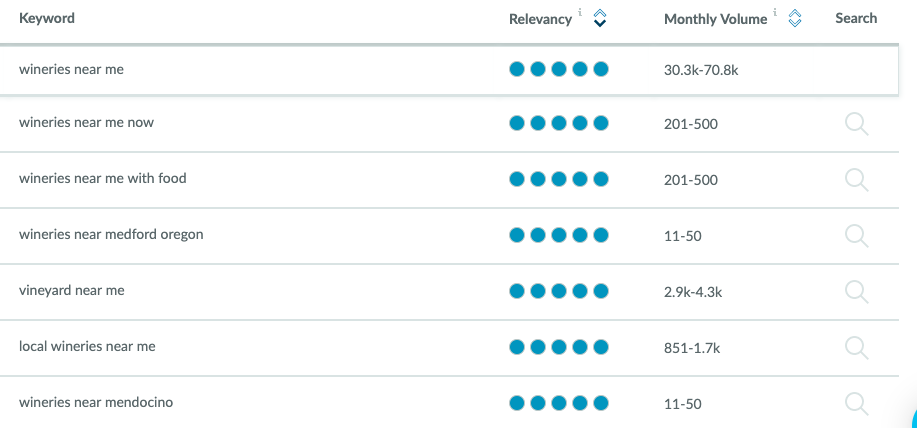Viewport: 917px width, 428px height.
Task: Click magnifier beside vineyard near me
Action: click(x=857, y=292)
